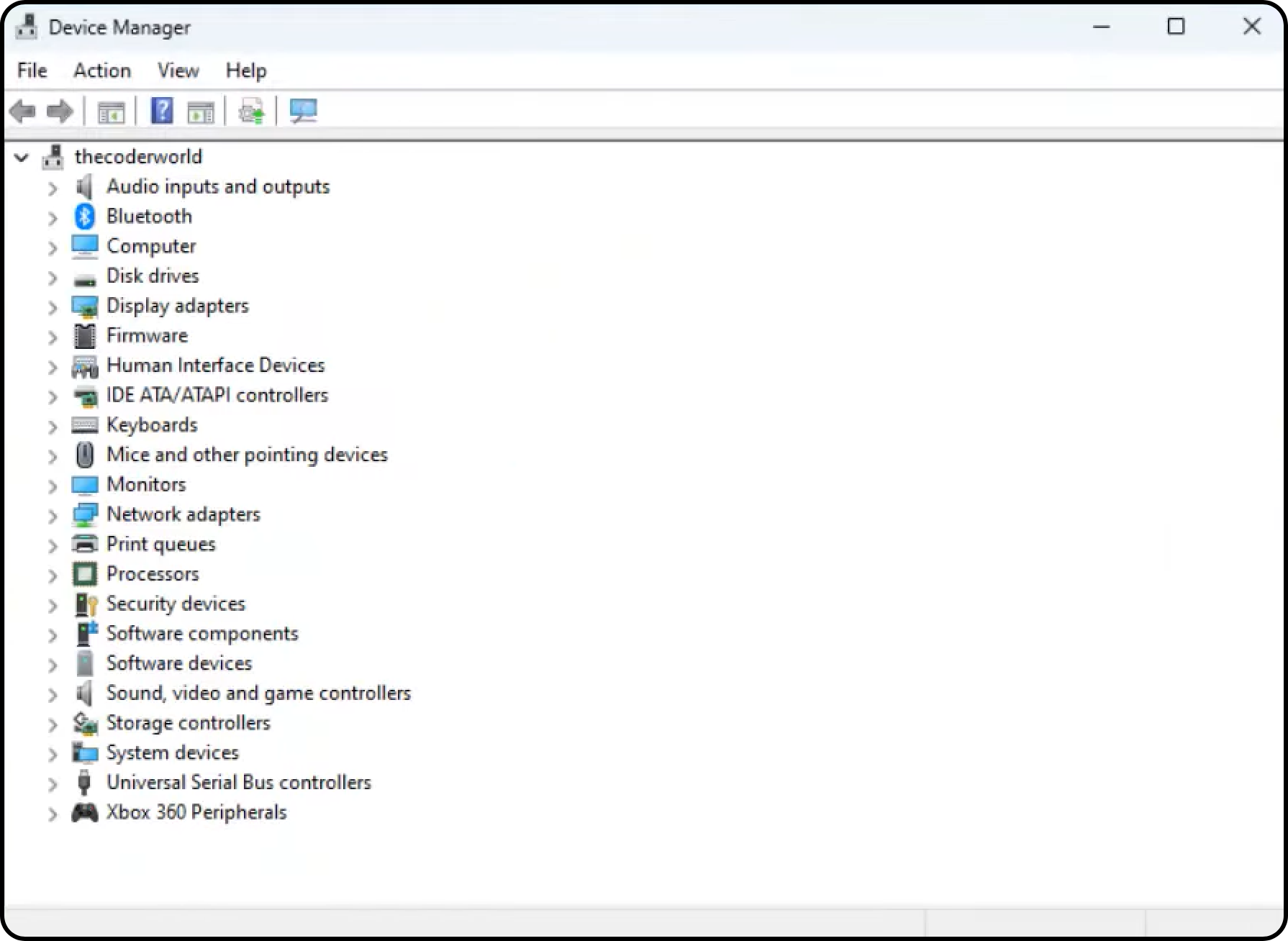The height and width of the screenshot is (941, 1288).
Task: Expand the System devices chevron
Action: click(53, 754)
